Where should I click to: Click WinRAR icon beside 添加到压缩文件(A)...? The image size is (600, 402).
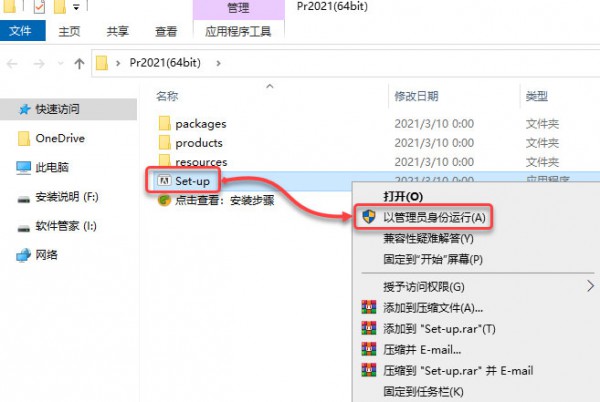(x=369, y=307)
